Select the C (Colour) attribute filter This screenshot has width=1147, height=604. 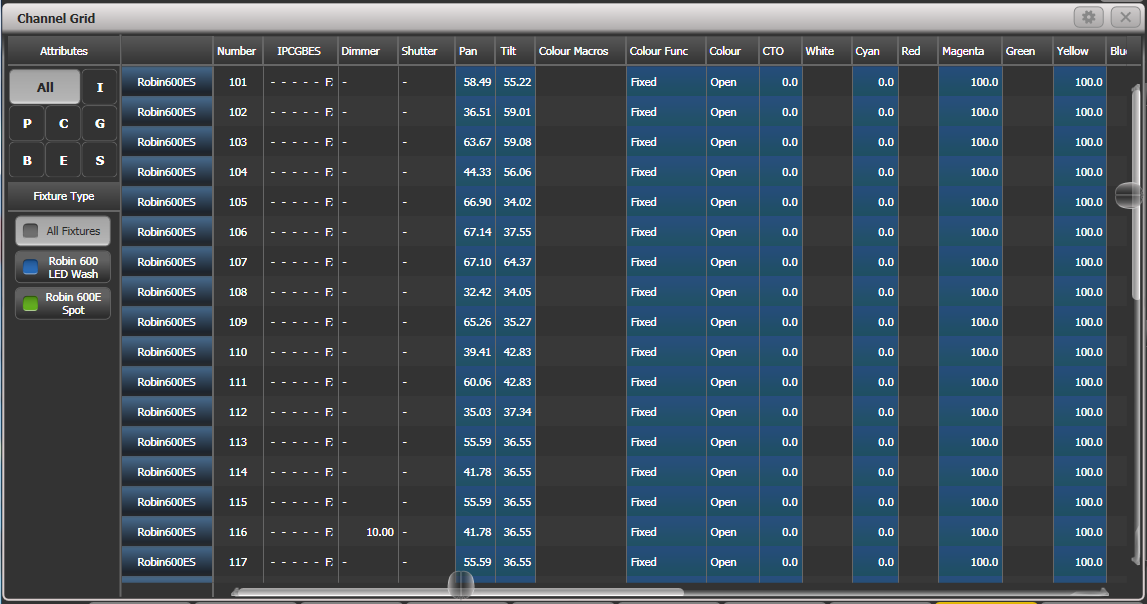(x=63, y=123)
